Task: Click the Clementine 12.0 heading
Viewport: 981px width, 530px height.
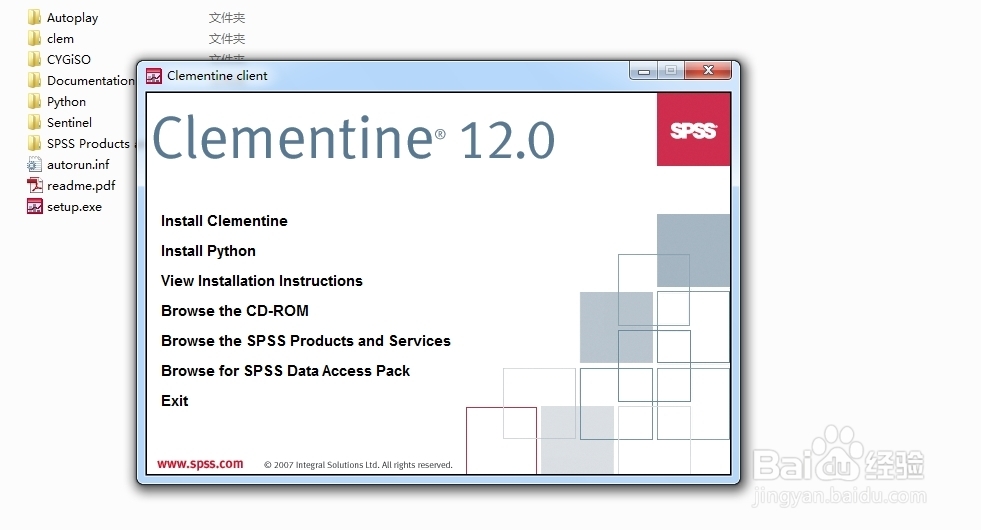Action: pyautogui.click(x=353, y=138)
